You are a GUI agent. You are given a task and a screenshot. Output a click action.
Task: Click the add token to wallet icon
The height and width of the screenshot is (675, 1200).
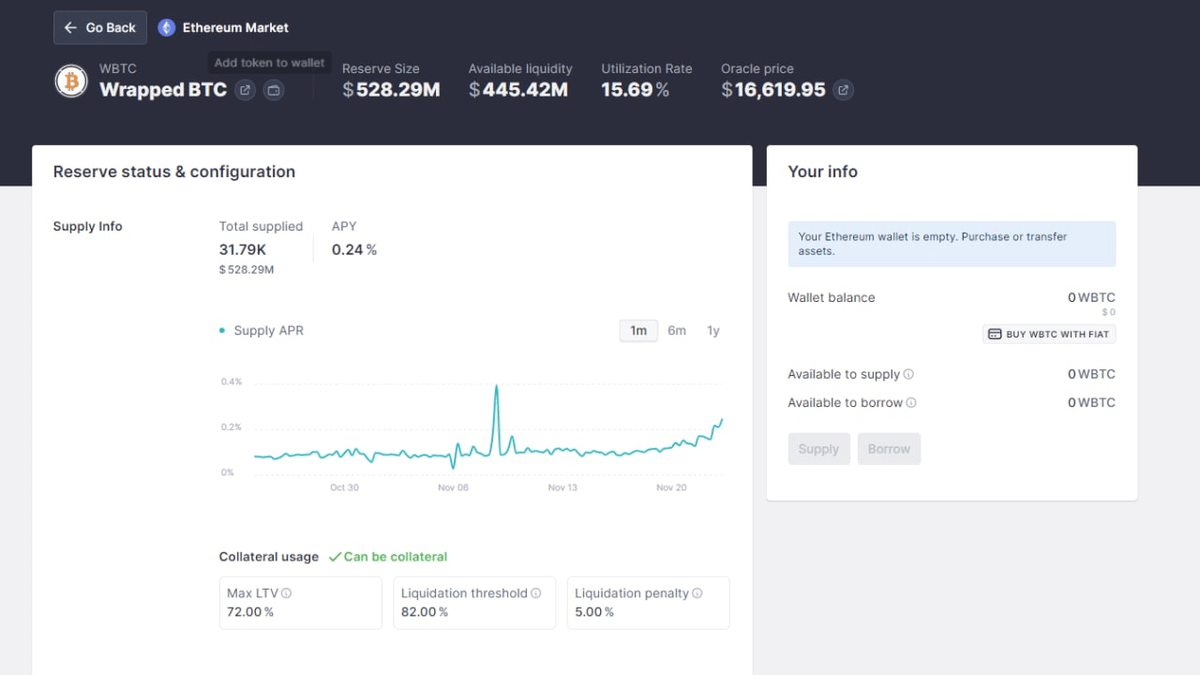[x=273, y=90]
